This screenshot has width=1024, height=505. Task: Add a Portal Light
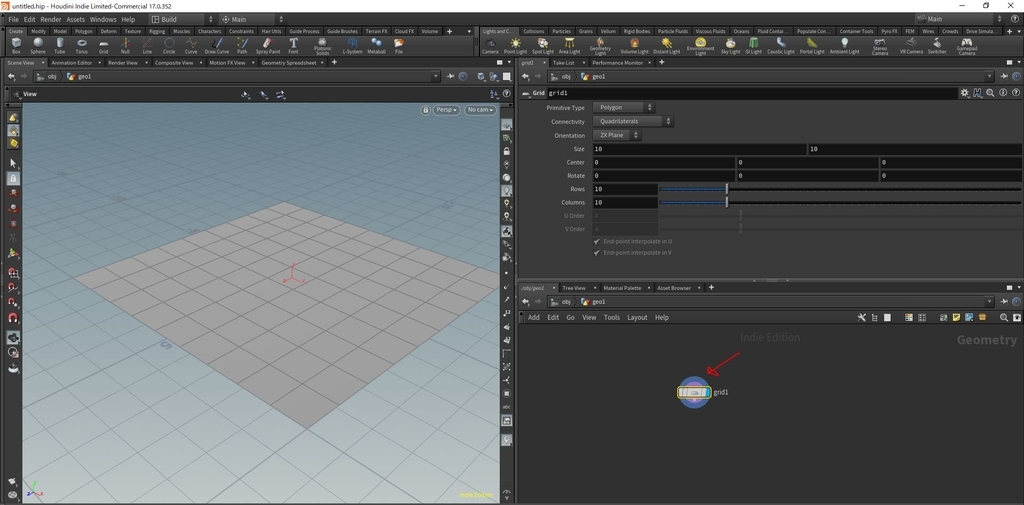coord(812,45)
